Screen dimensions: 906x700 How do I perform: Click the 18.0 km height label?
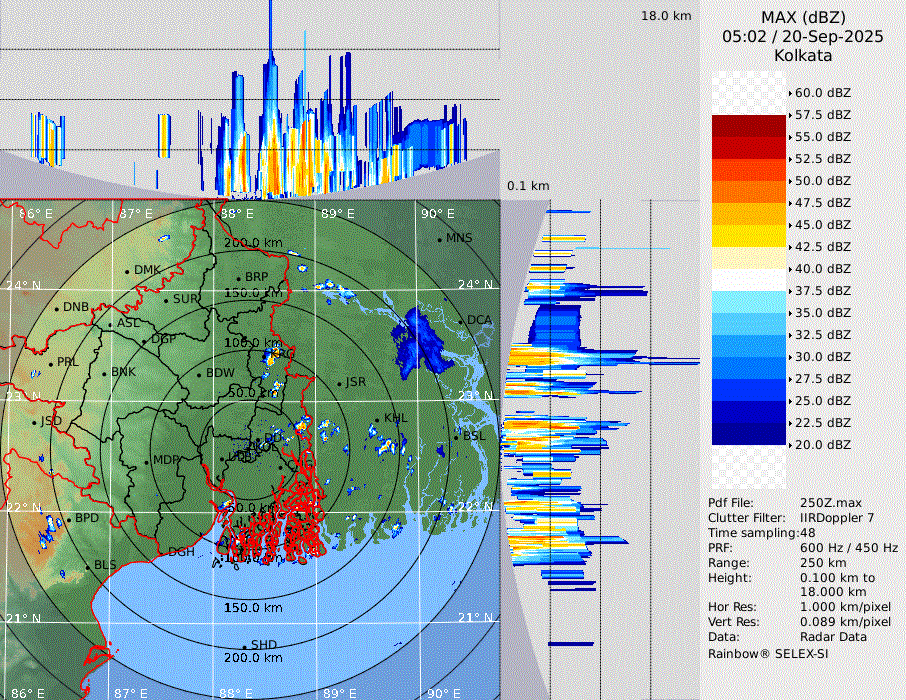point(666,16)
